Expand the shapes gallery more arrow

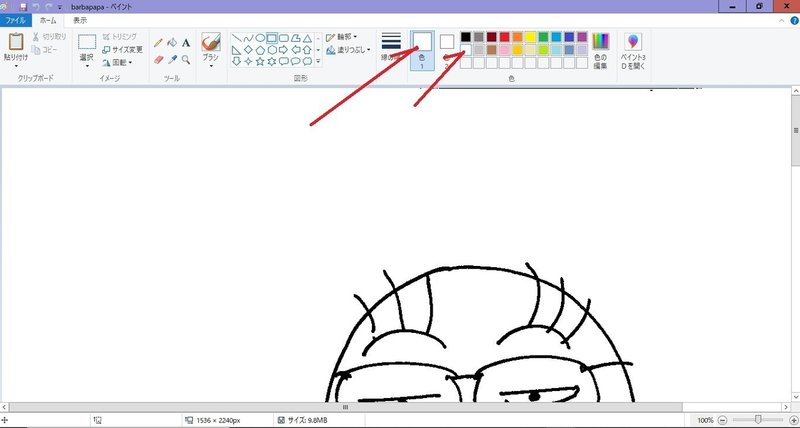318,61
